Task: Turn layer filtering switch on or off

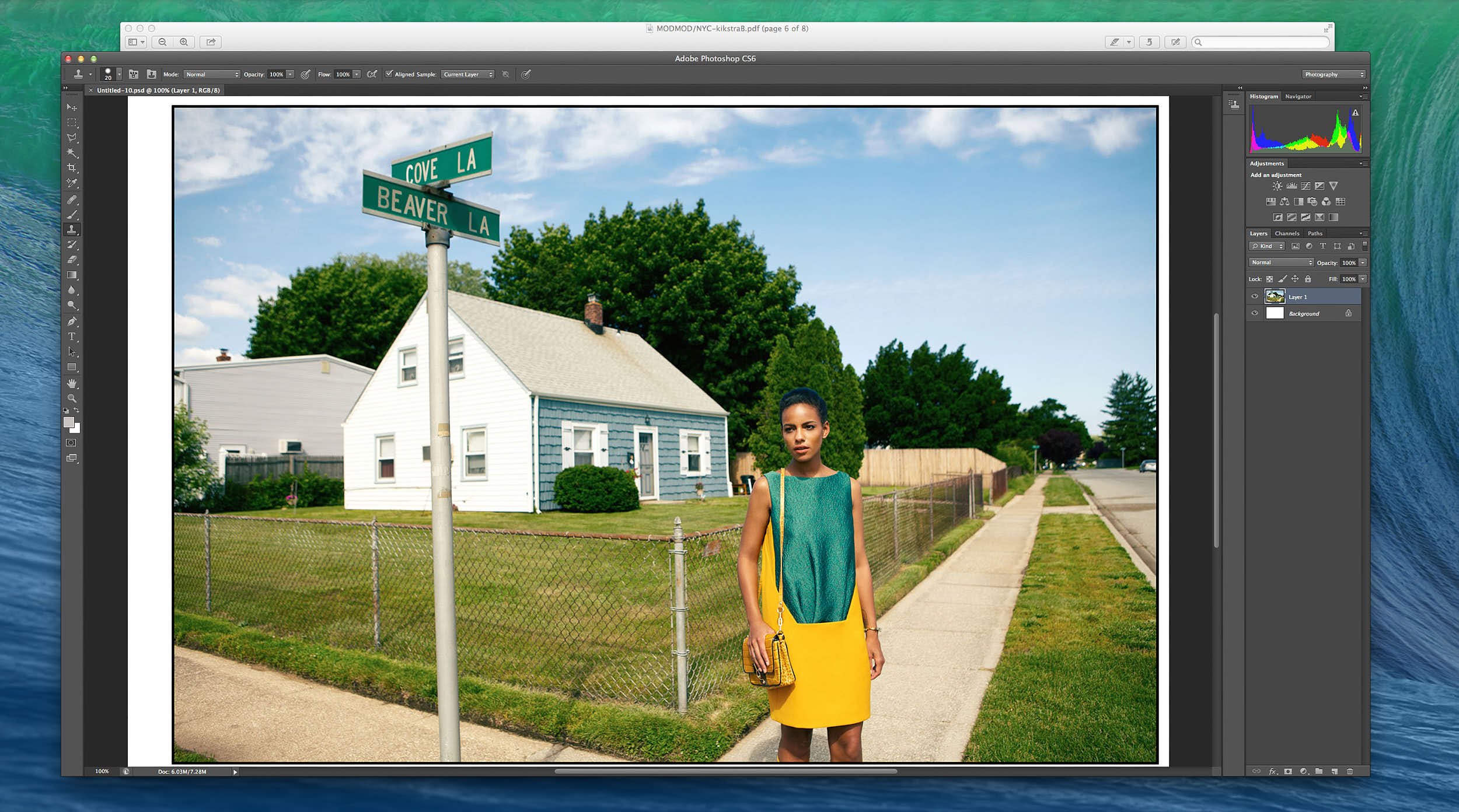Action: 1364,246
